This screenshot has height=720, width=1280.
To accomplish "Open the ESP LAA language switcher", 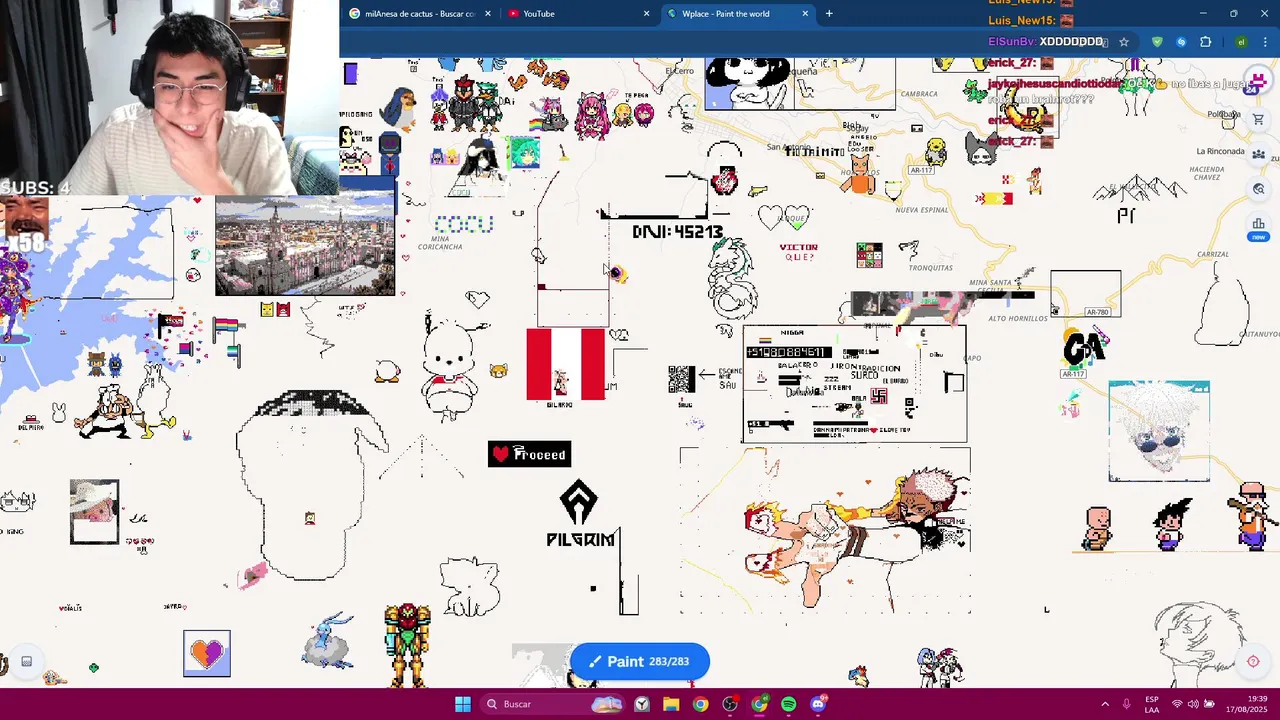I will (x=1152, y=704).
